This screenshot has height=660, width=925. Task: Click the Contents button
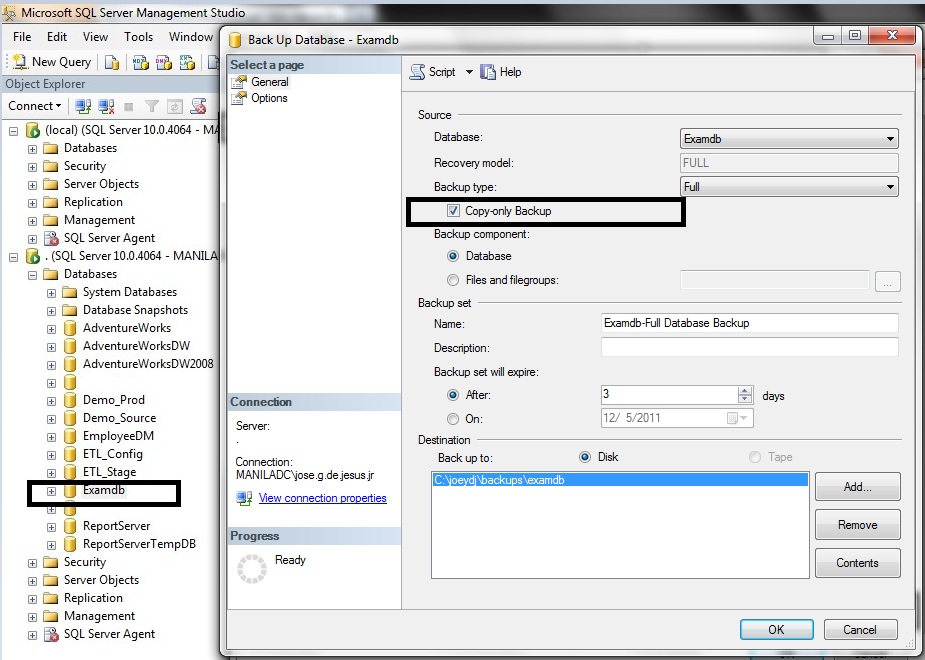pyautogui.click(x=858, y=563)
